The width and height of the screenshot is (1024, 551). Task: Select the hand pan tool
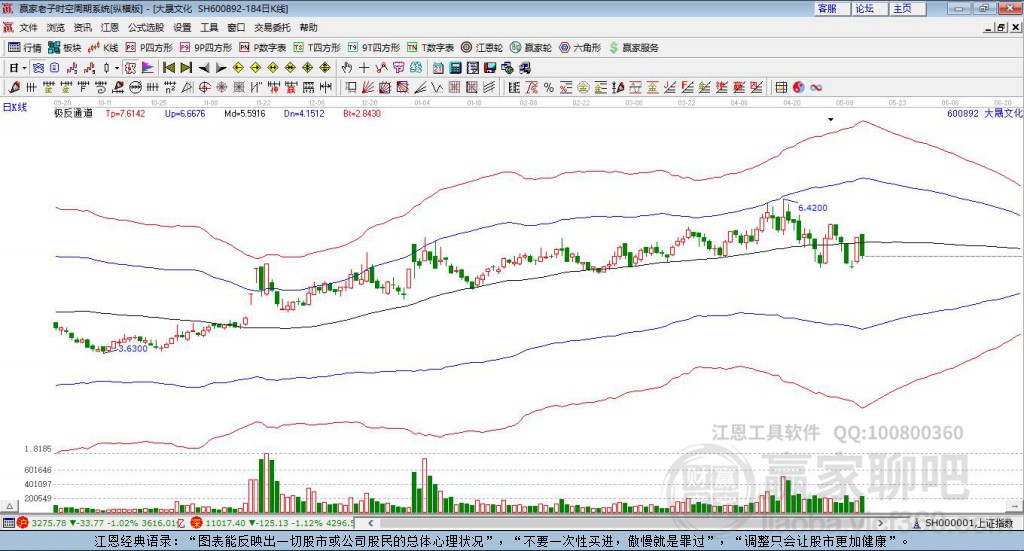click(347, 68)
